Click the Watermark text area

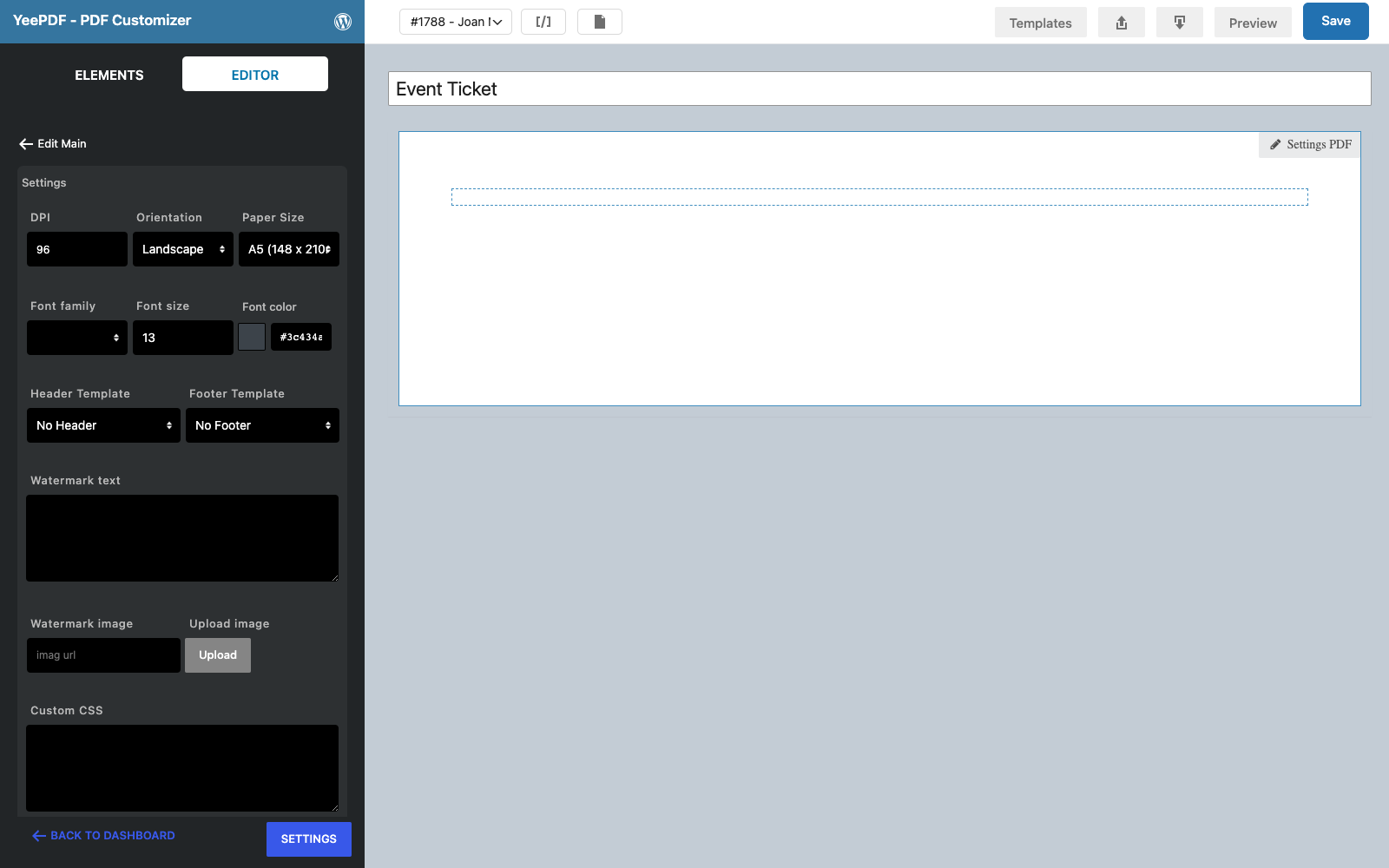pyautogui.click(x=182, y=538)
